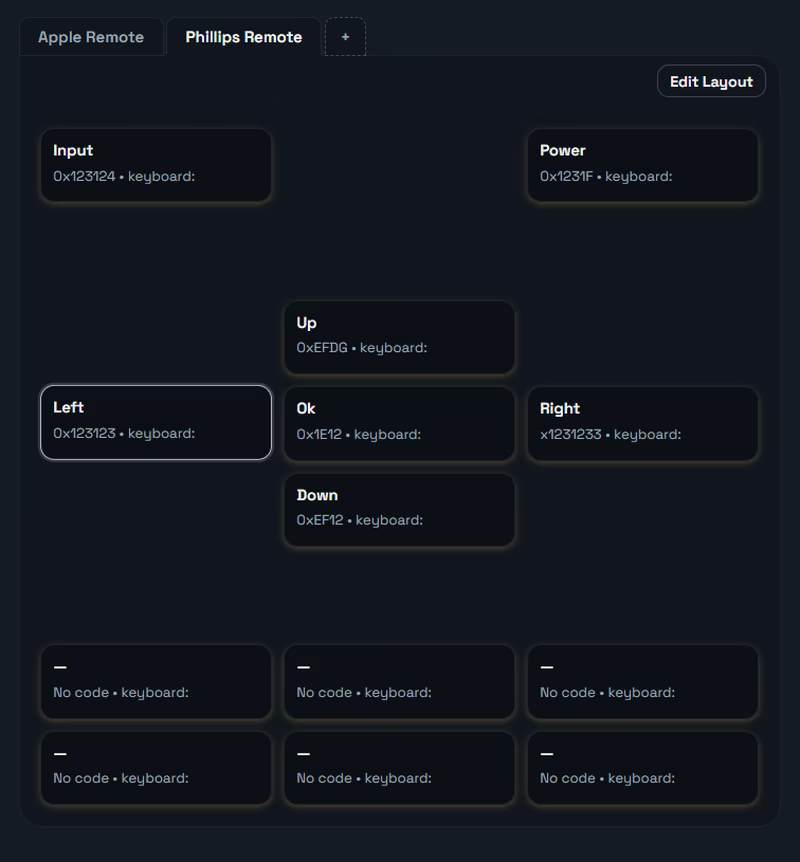
Task: Click the 0x123124 code text under Input
Action: pos(84,176)
